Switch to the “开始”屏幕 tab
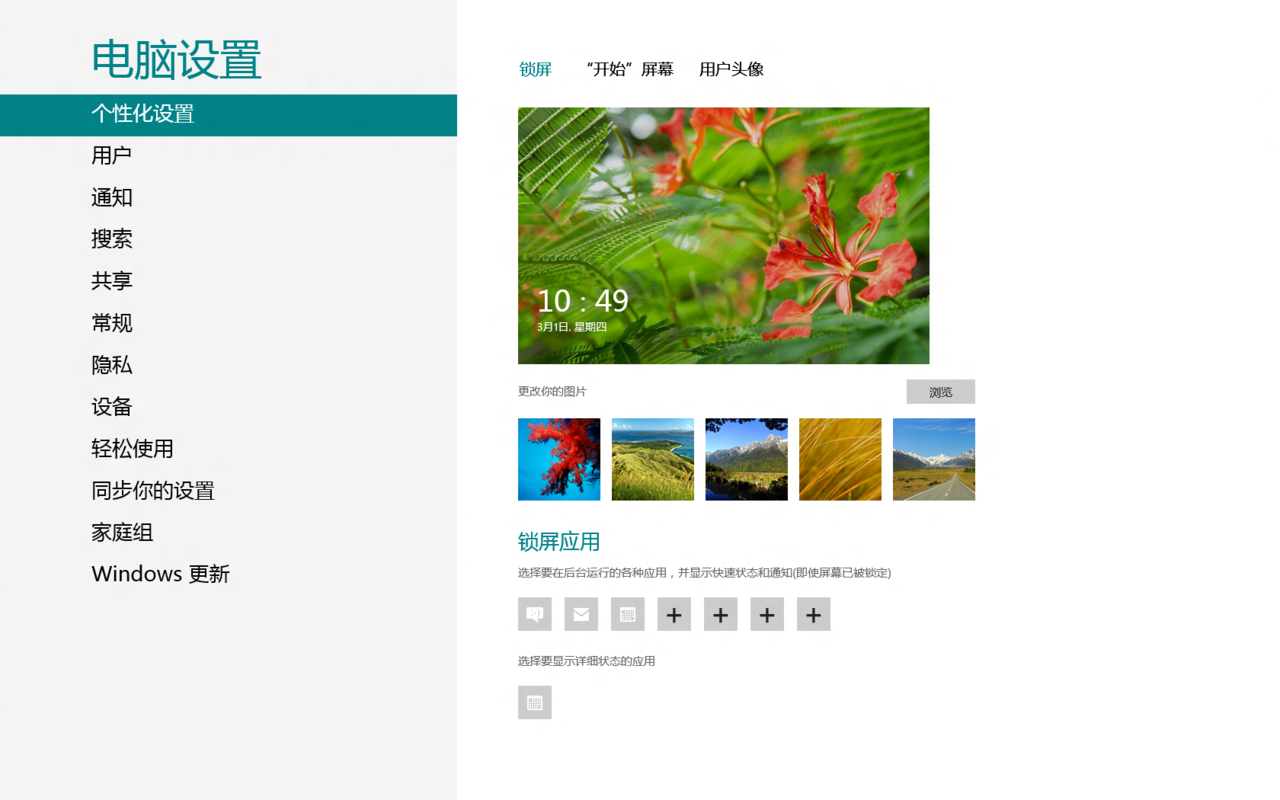The height and width of the screenshot is (800, 1280). 630,69
